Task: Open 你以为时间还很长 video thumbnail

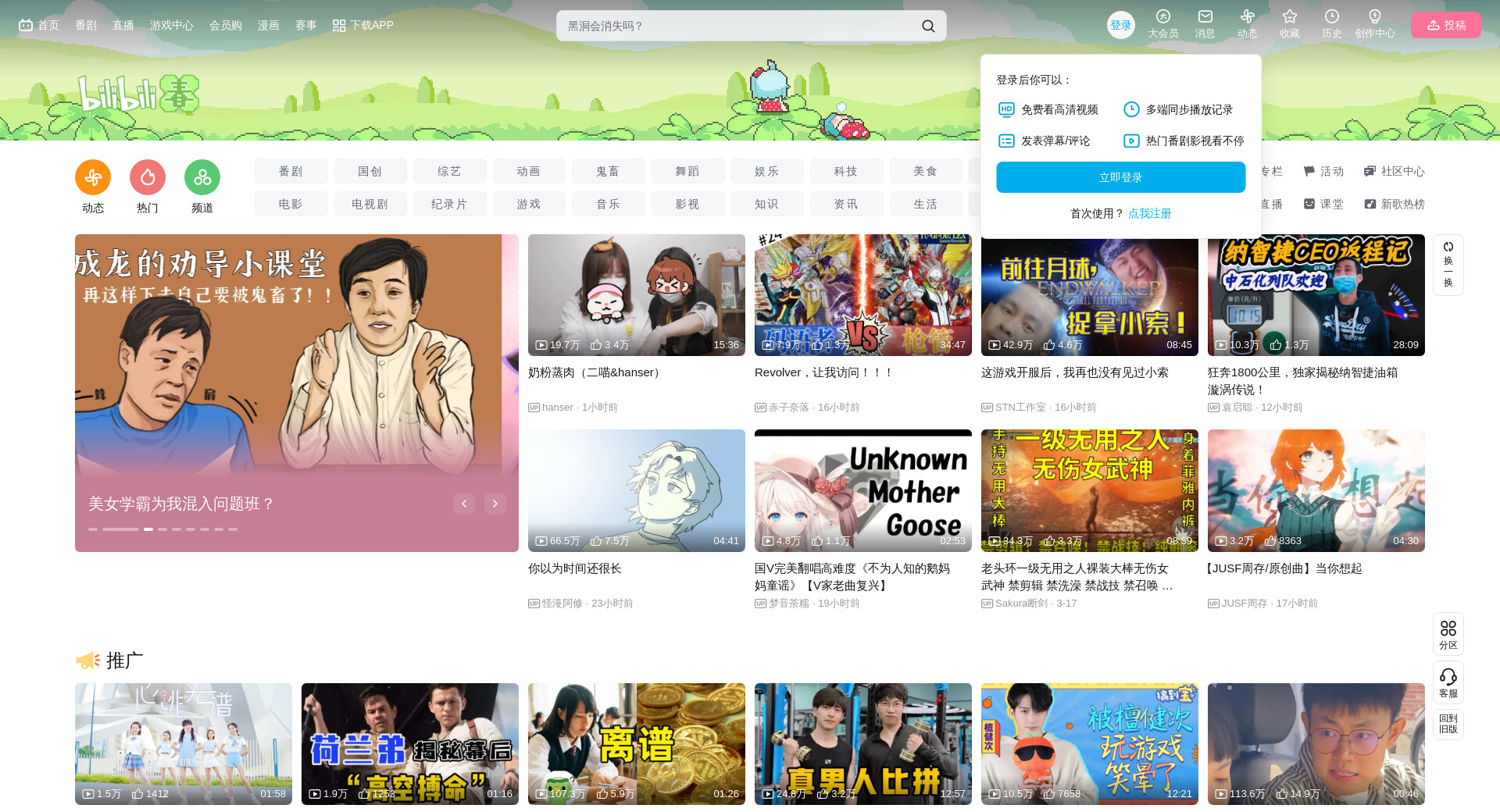Action: pyautogui.click(x=637, y=490)
